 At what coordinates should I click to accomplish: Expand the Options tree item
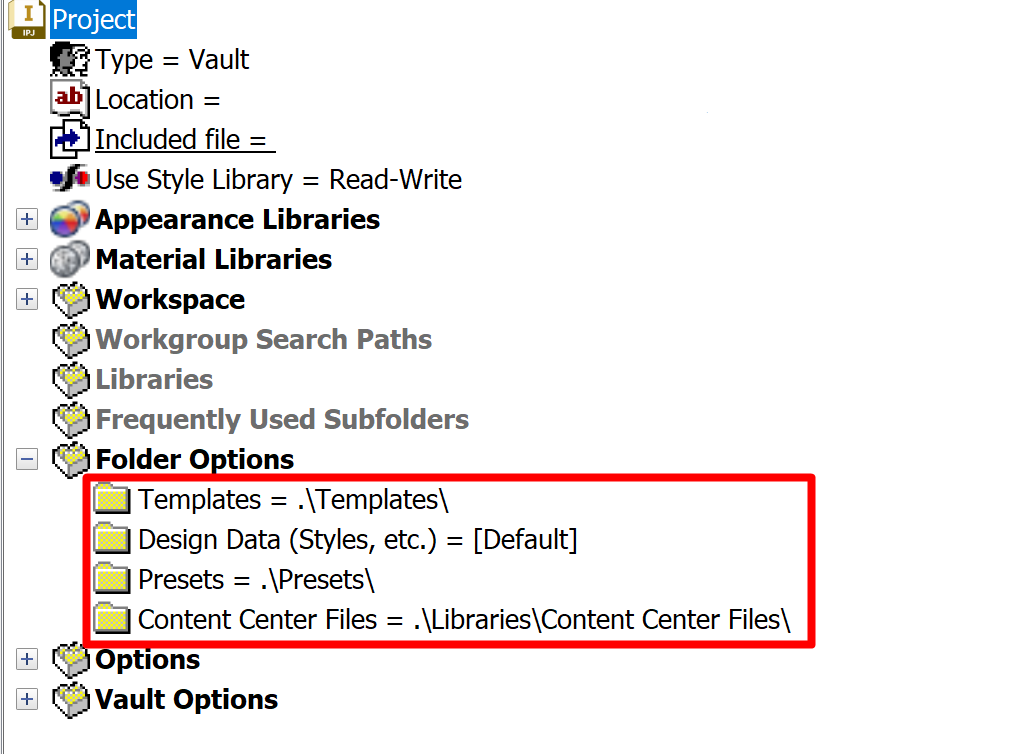(26, 659)
